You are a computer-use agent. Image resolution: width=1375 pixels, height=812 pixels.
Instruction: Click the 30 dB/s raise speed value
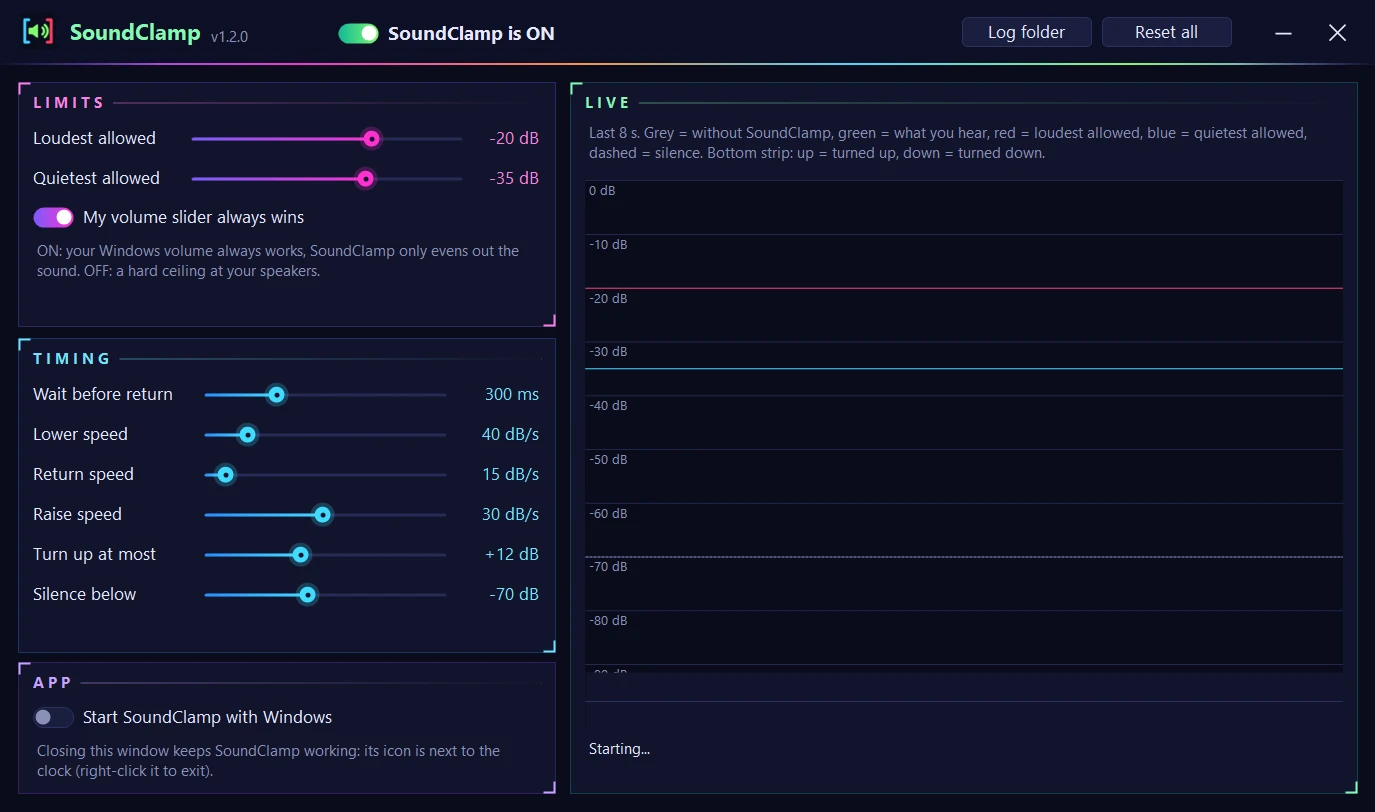(x=510, y=514)
